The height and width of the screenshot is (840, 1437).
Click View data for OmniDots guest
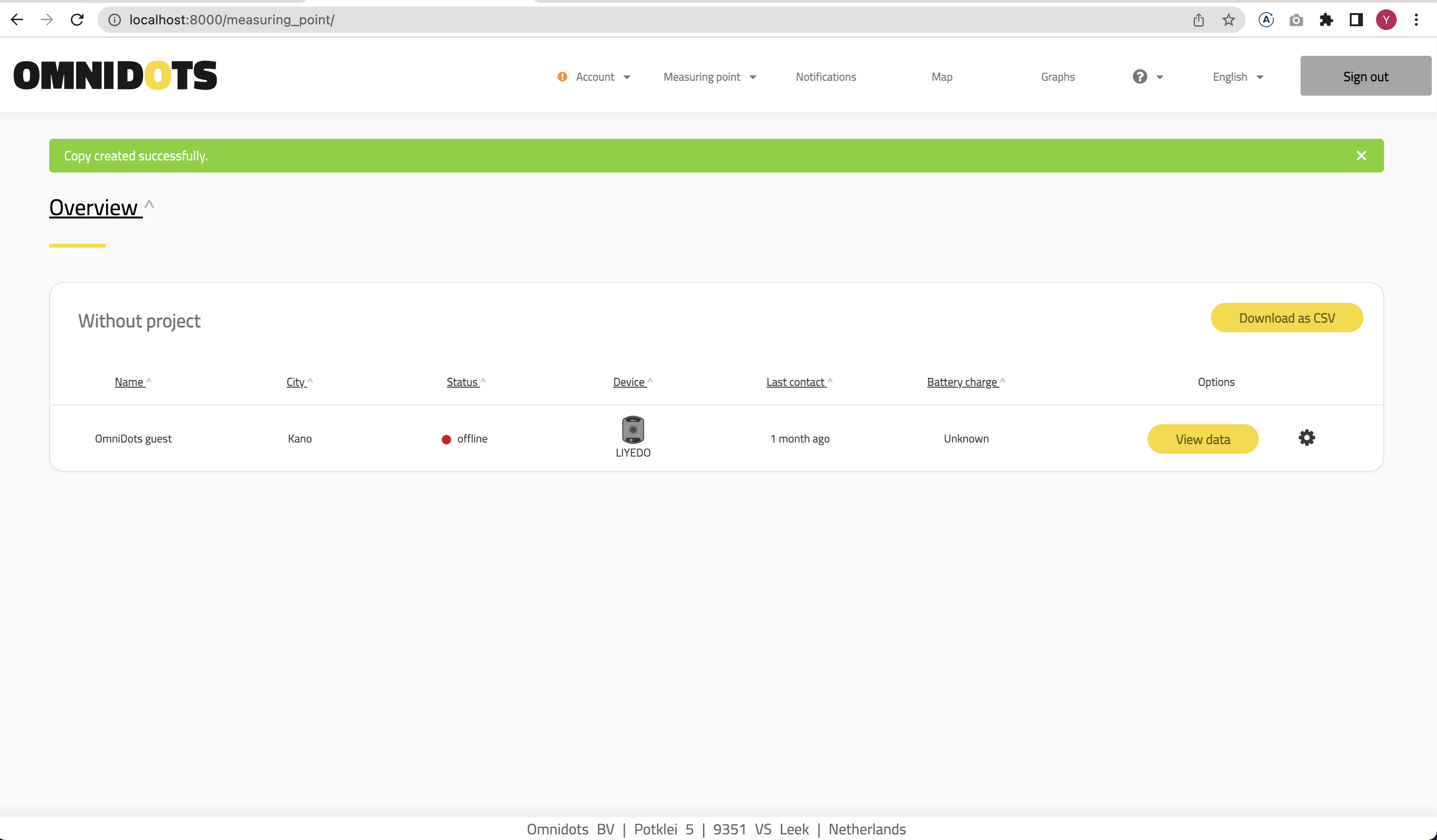click(1203, 439)
